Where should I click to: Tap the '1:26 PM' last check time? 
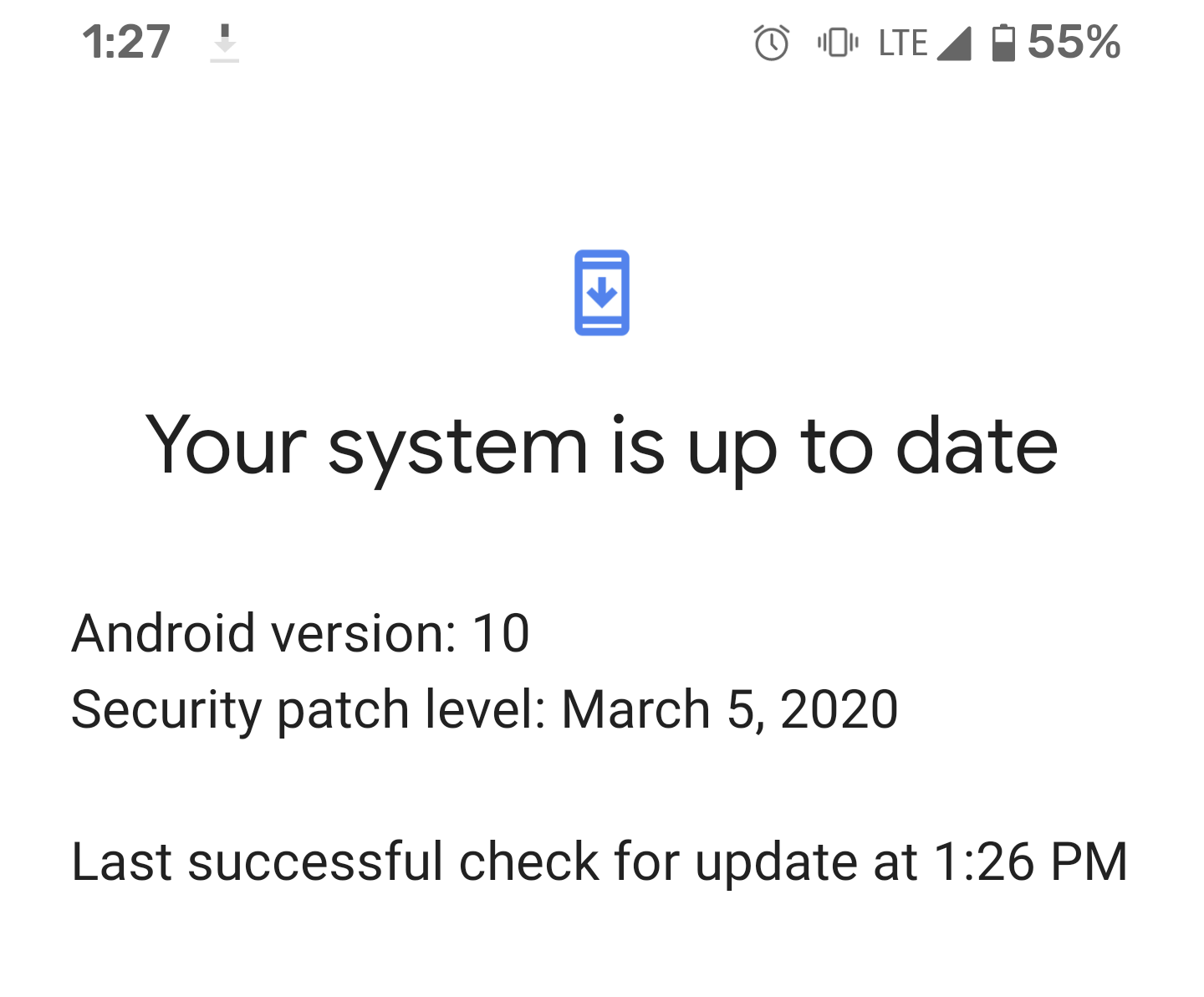click(x=1030, y=862)
